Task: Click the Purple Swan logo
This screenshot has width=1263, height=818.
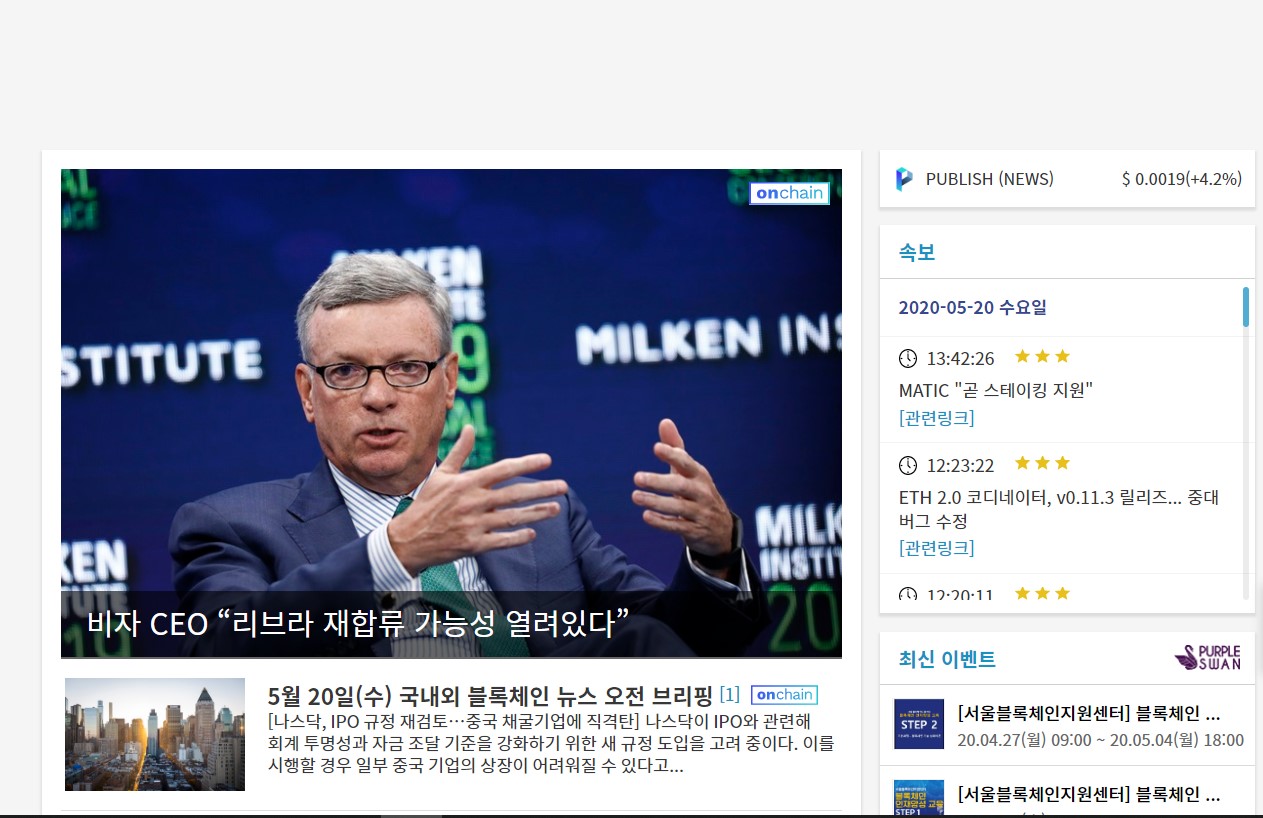Action: click(1208, 657)
